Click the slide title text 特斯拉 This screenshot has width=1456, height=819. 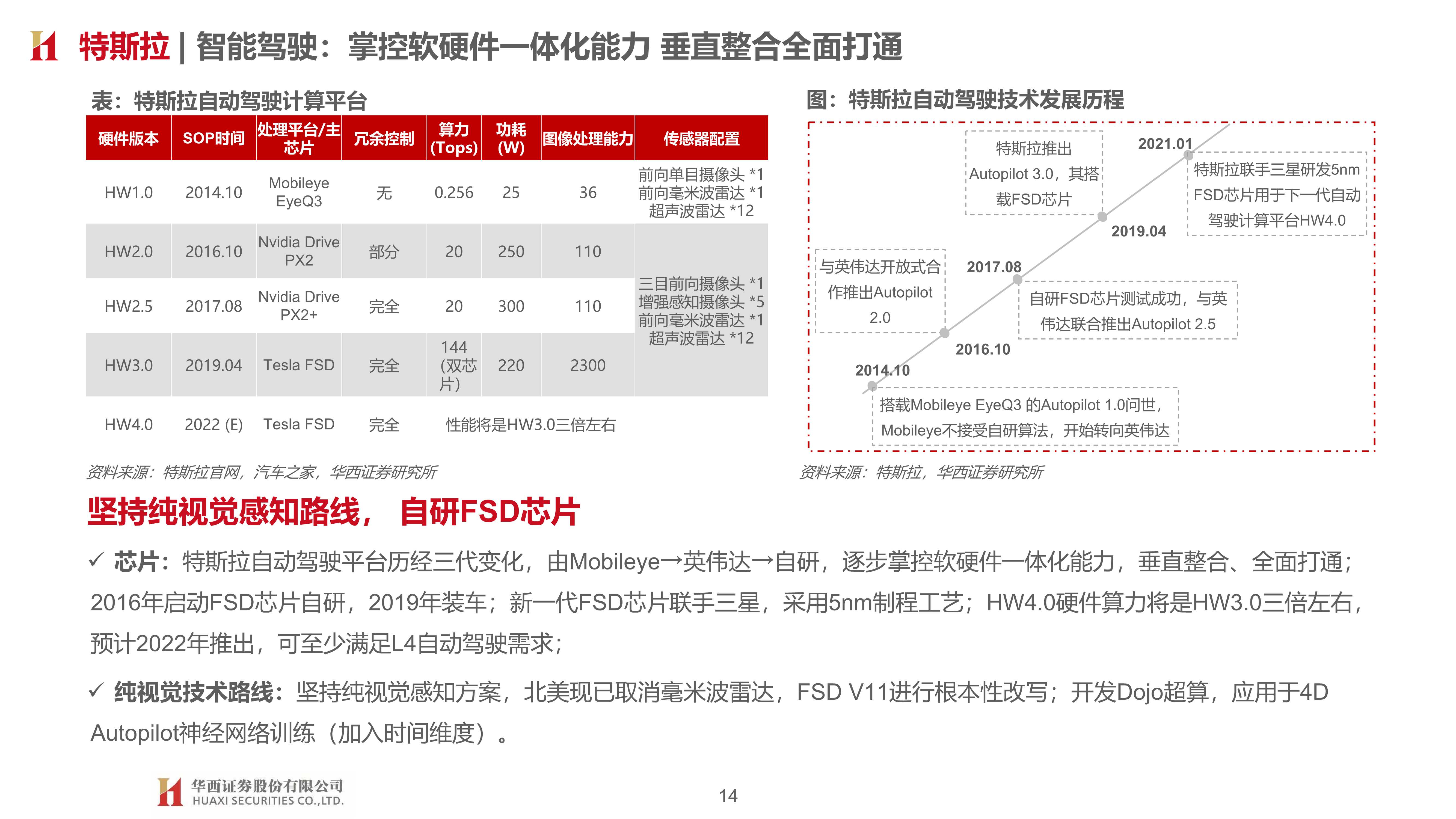point(124,46)
